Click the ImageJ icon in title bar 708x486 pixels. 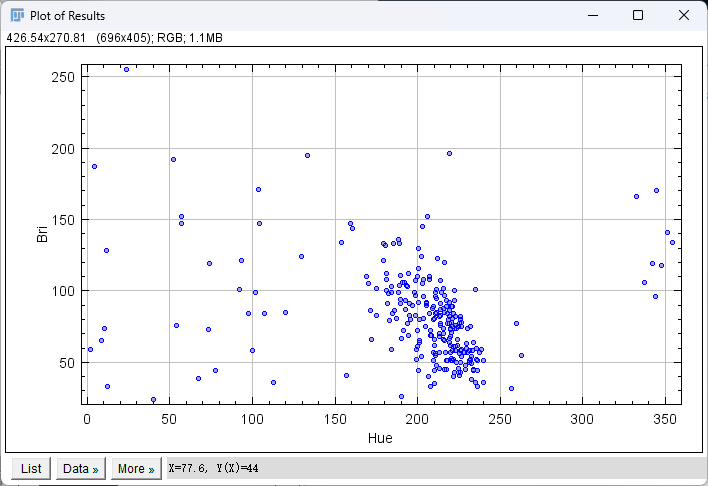coord(17,15)
